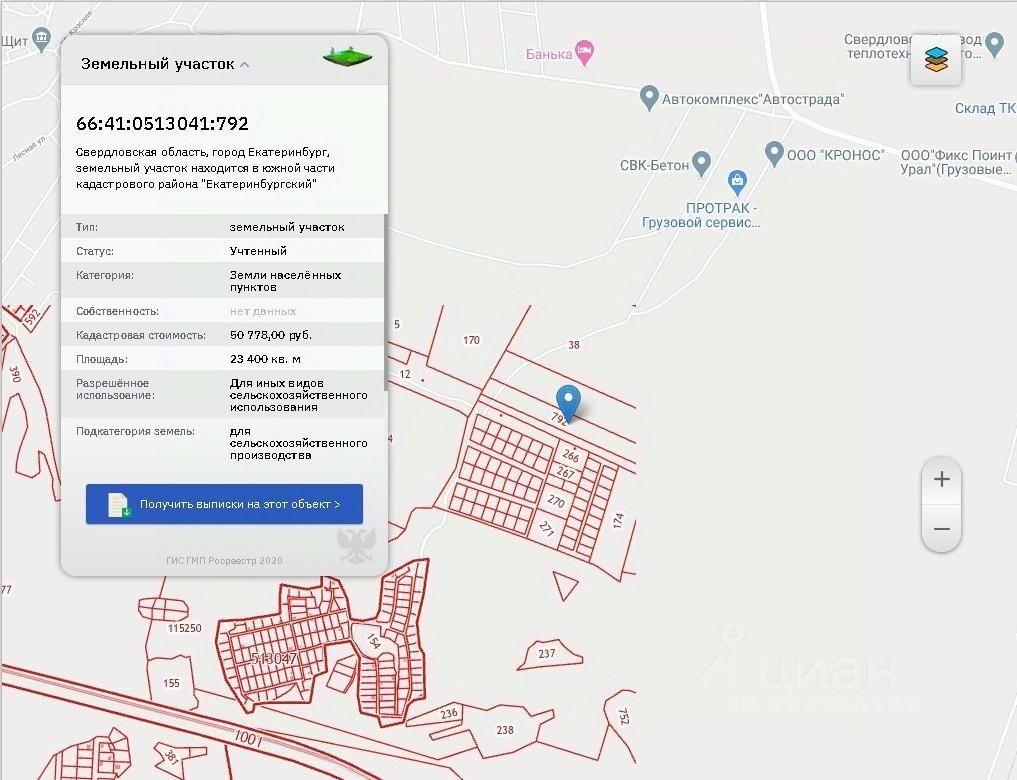Click the cadastral value 50 778,00 руб.
Screen dimensions: 1017x780
[x=270, y=335]
